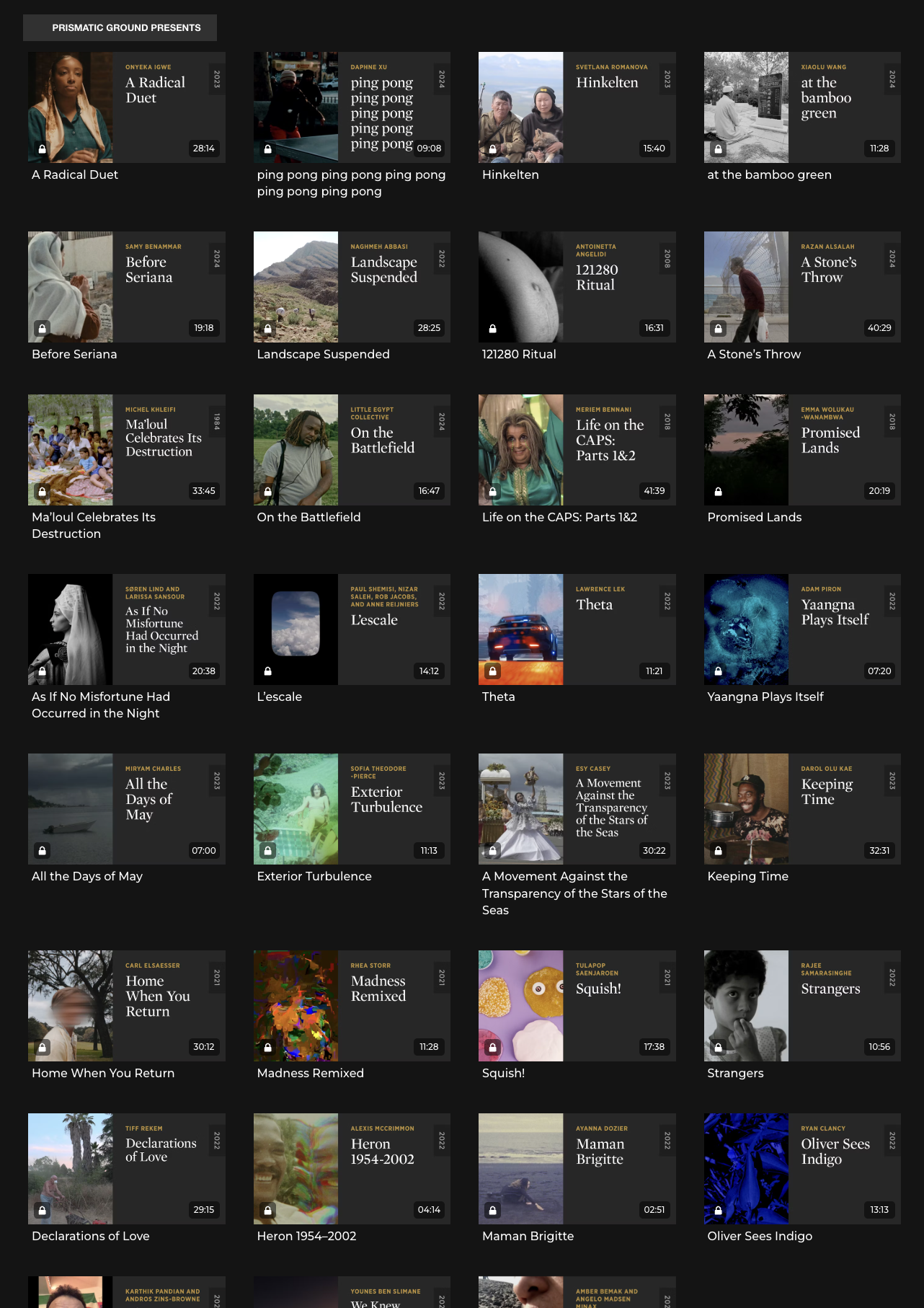Image resolution: width=924 pixels, height=1308 pixels.
Task: Click the 41:39 duration badge on Life on the CAPS
Action: 654,491
